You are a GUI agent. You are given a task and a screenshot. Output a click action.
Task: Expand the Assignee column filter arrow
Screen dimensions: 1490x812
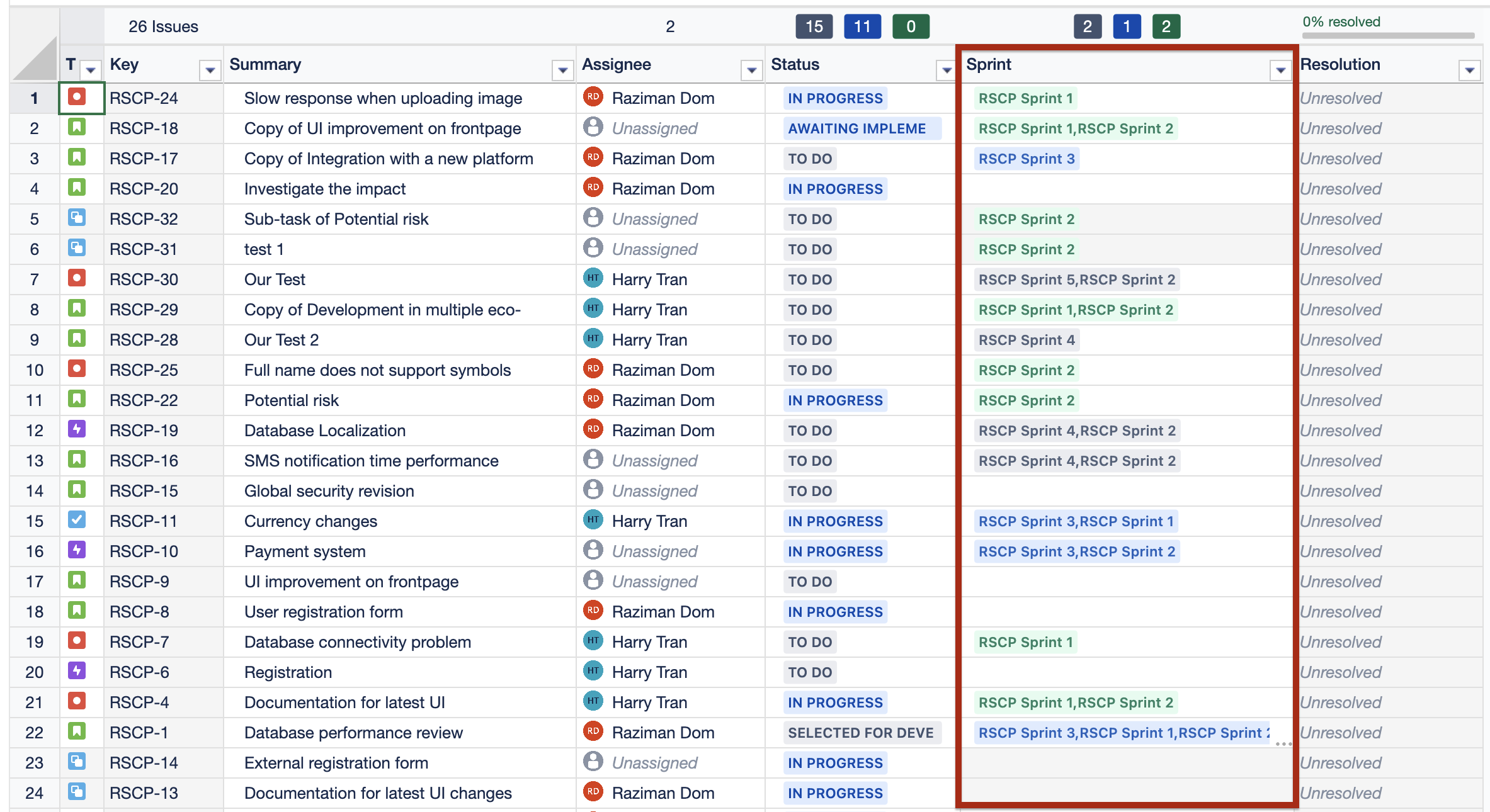(751, 70)
